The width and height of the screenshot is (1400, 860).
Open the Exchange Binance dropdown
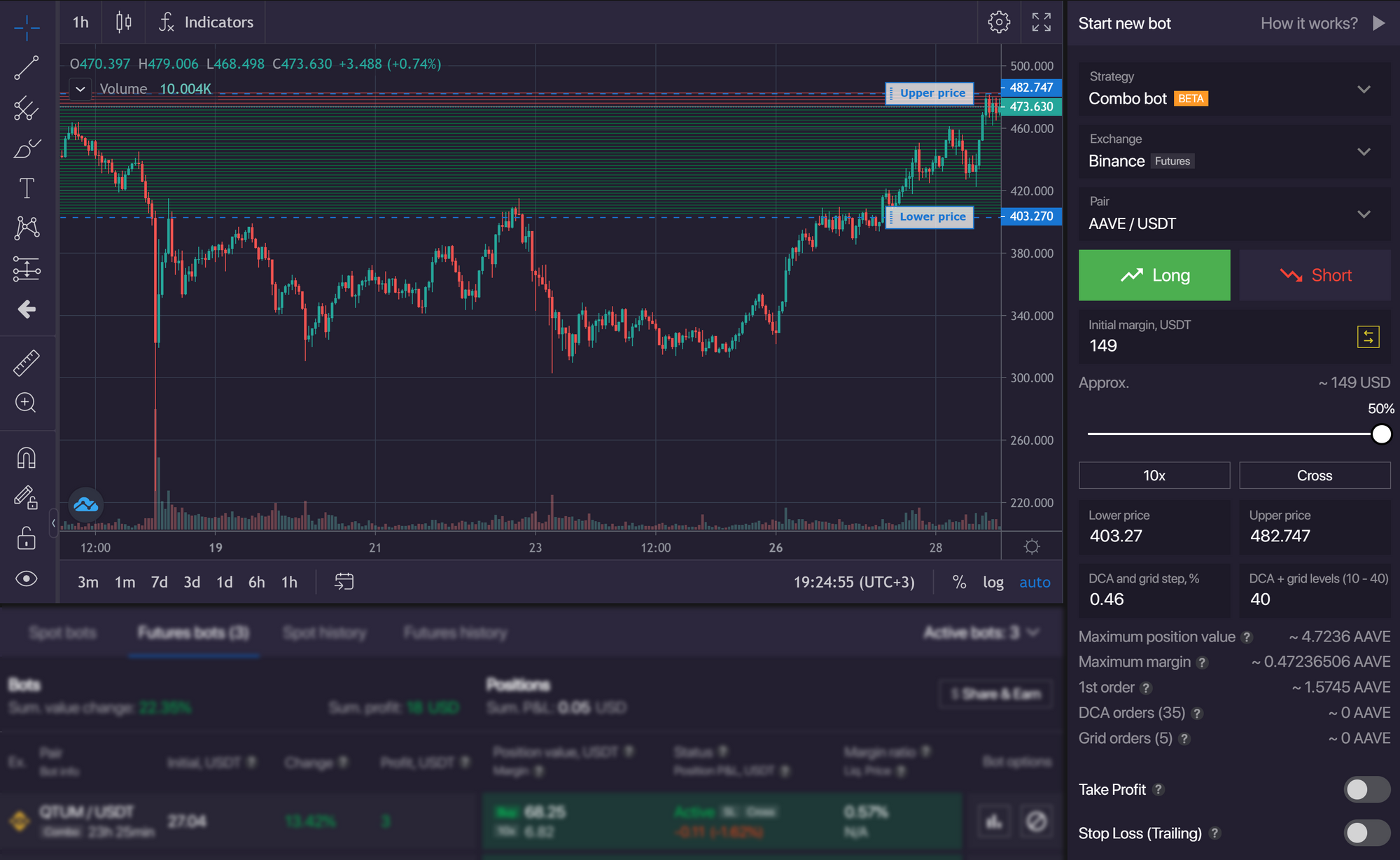tap(1363, 151)
